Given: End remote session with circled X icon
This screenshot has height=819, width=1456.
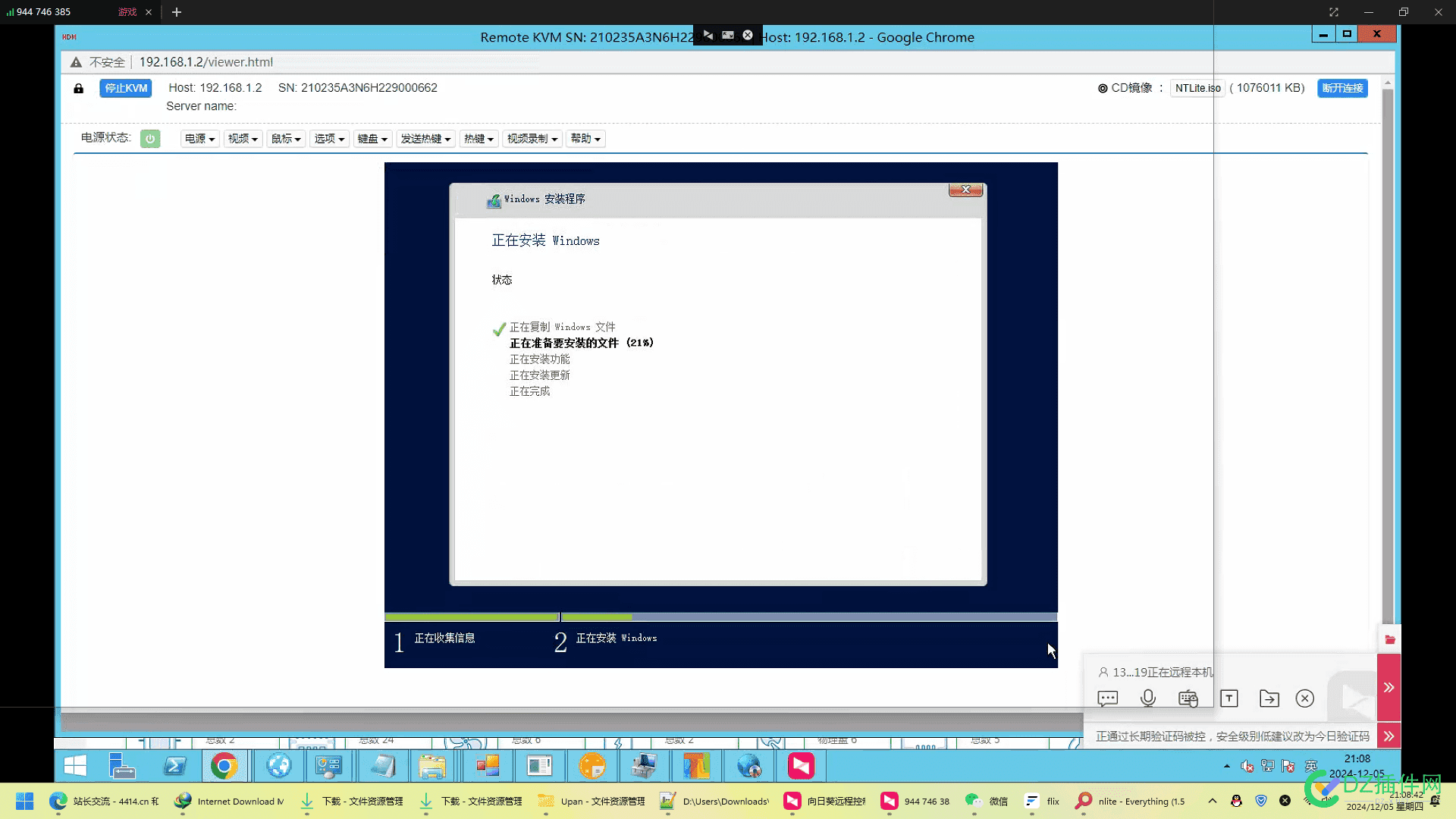Looking at the screenshot, I should [1305, 698].
